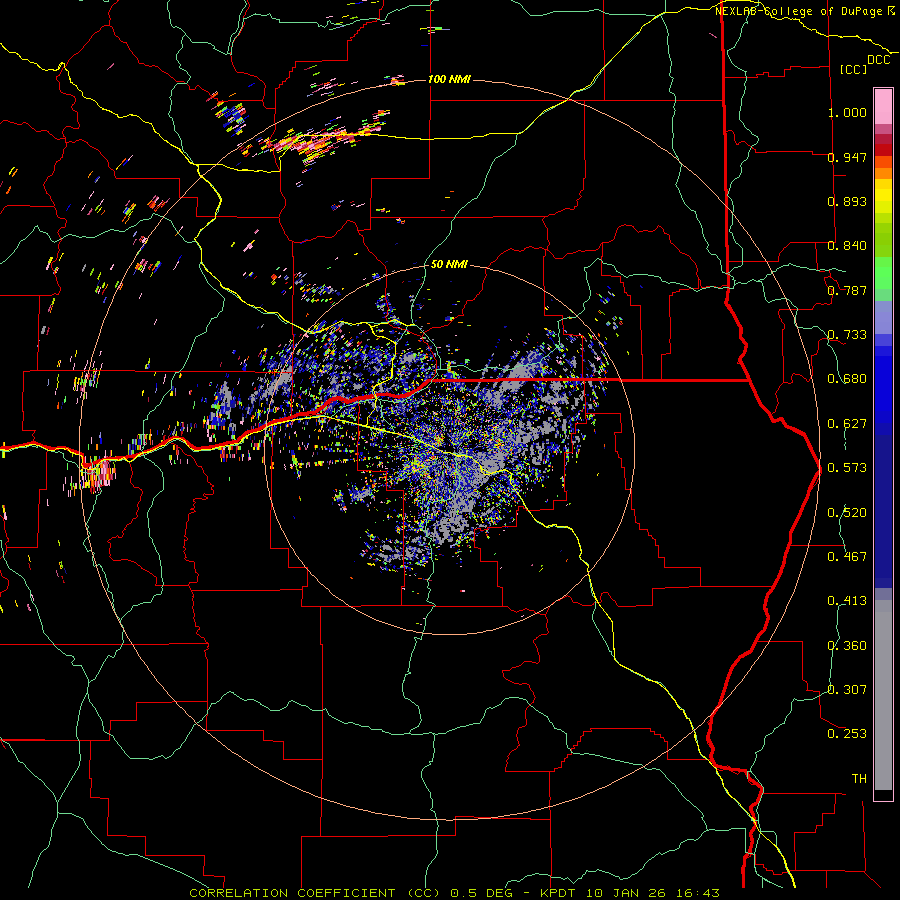Screen dimensions: 900x900
Task: Click the 50 NMI range ring label
Action: [449, 264]
